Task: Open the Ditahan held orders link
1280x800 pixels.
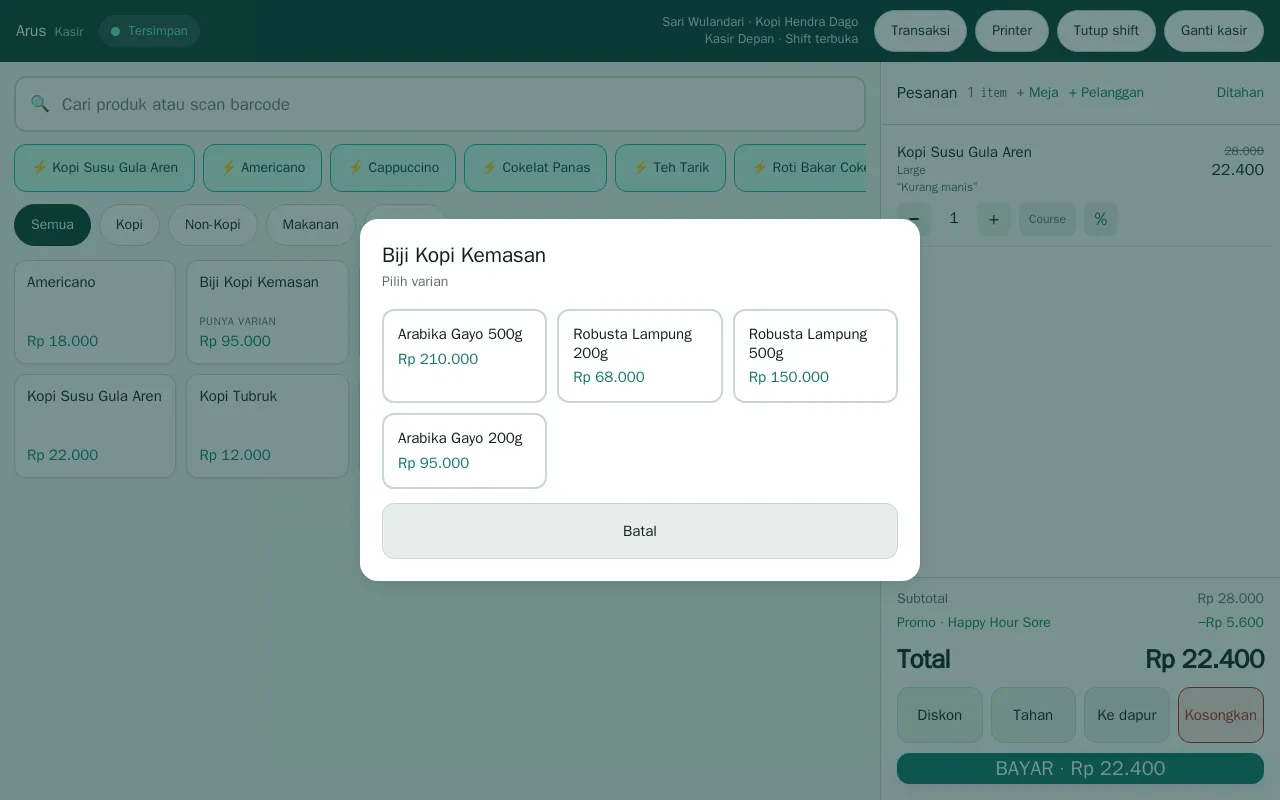Action: [x=1240, y=92]
